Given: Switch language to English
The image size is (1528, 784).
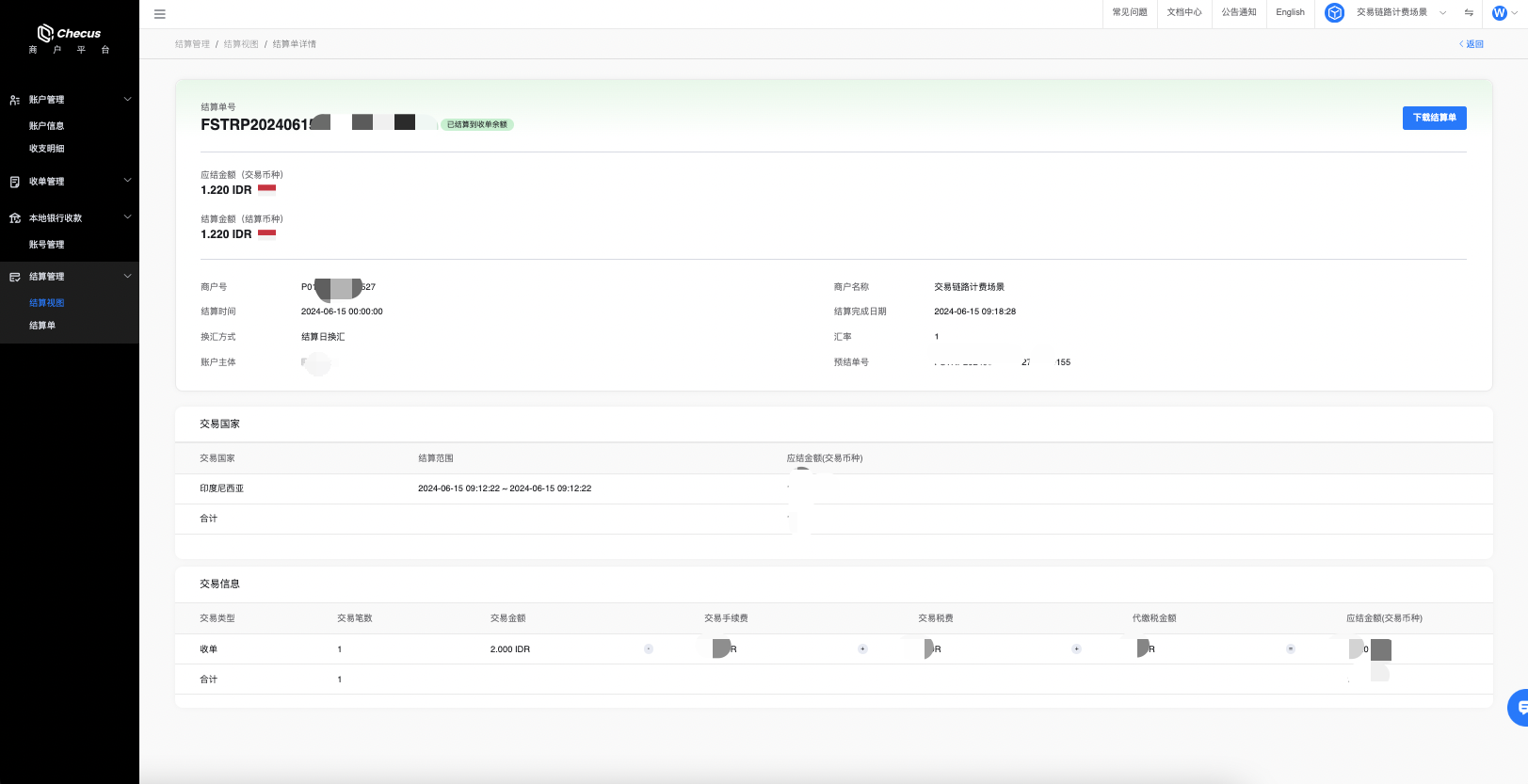Looking at the screenshot, I should (x=1290, y=13).
